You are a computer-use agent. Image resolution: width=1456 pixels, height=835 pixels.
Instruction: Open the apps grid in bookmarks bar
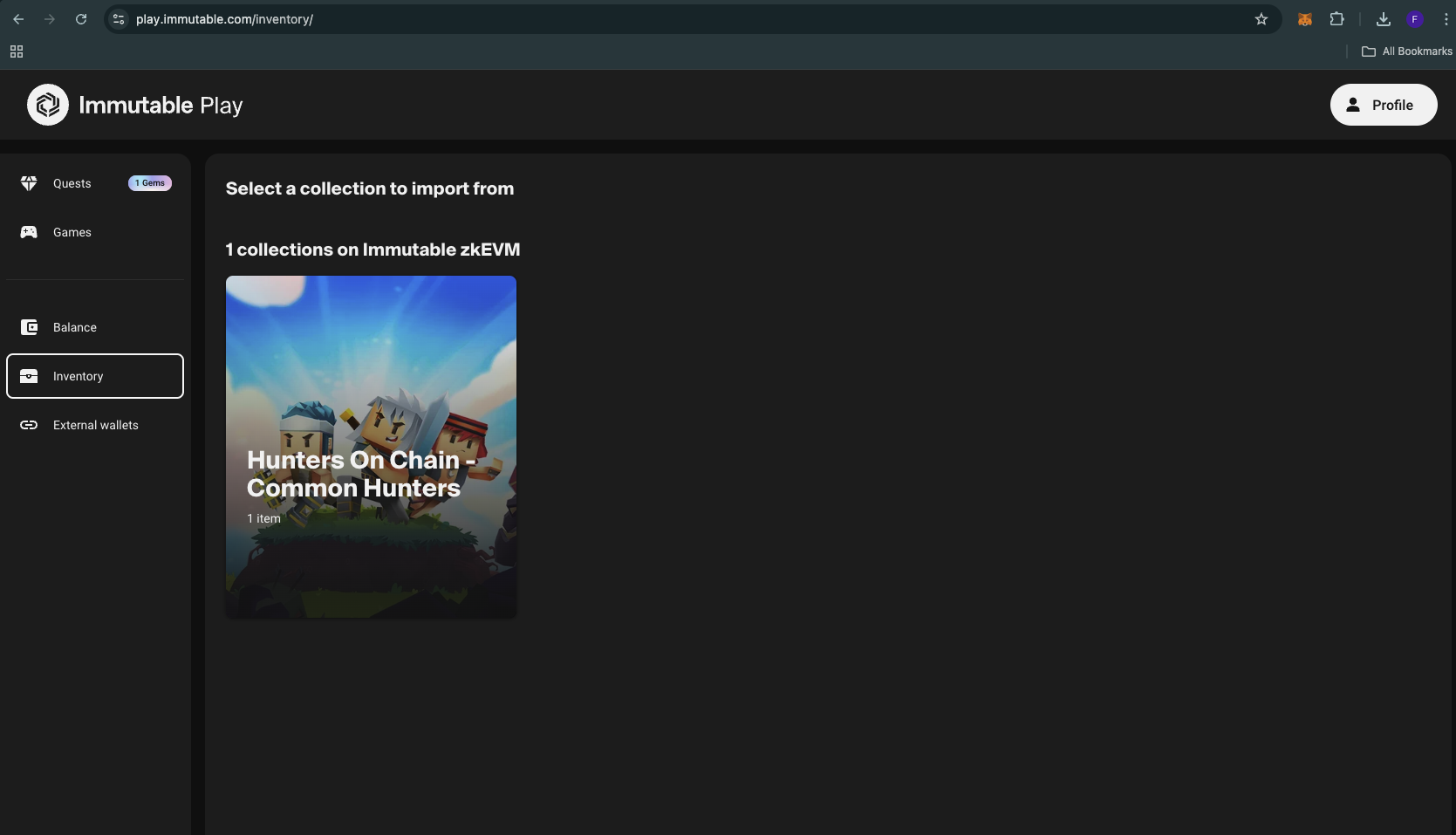17,51
